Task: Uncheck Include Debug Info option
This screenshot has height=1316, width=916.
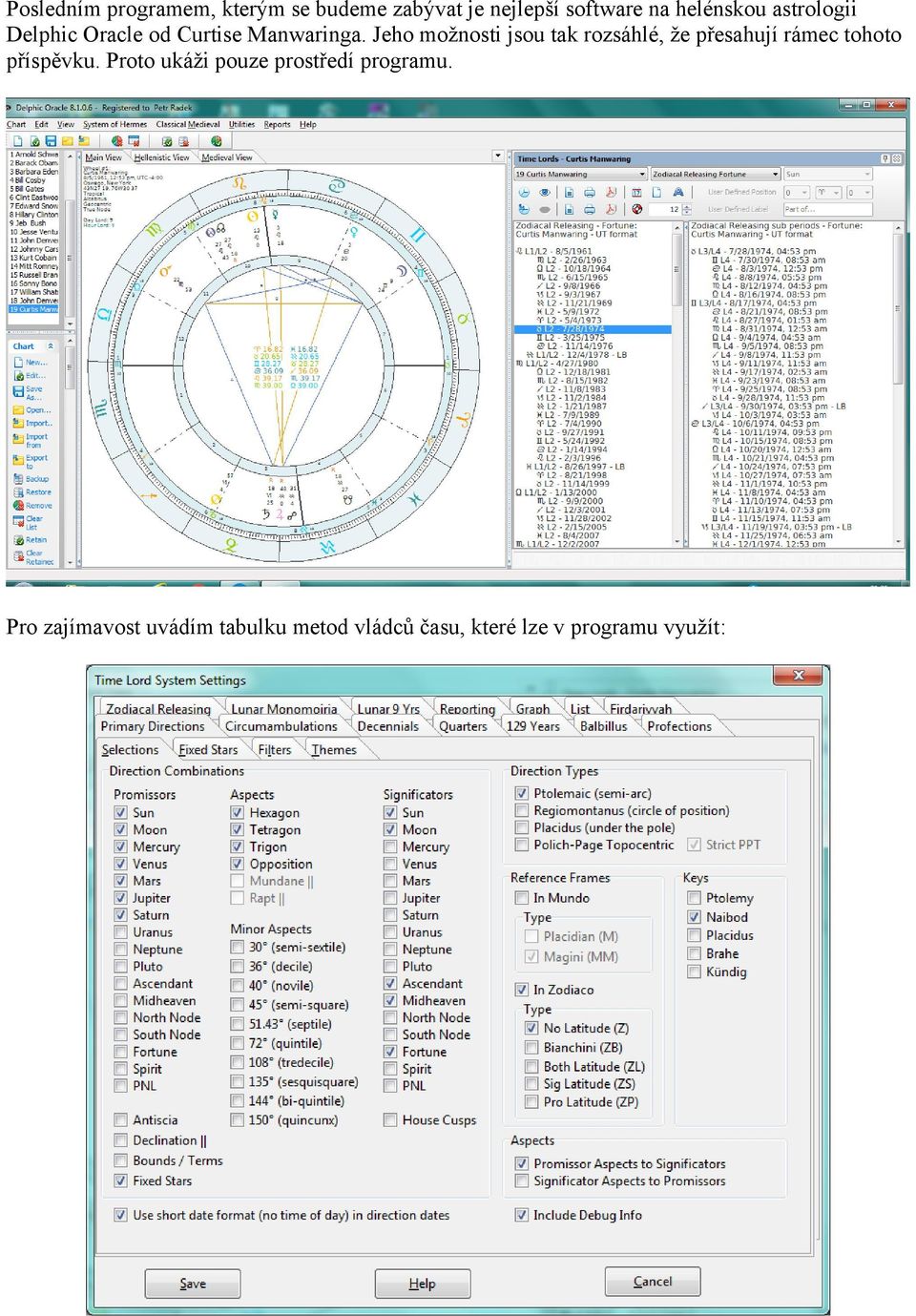Action: 522,1216
